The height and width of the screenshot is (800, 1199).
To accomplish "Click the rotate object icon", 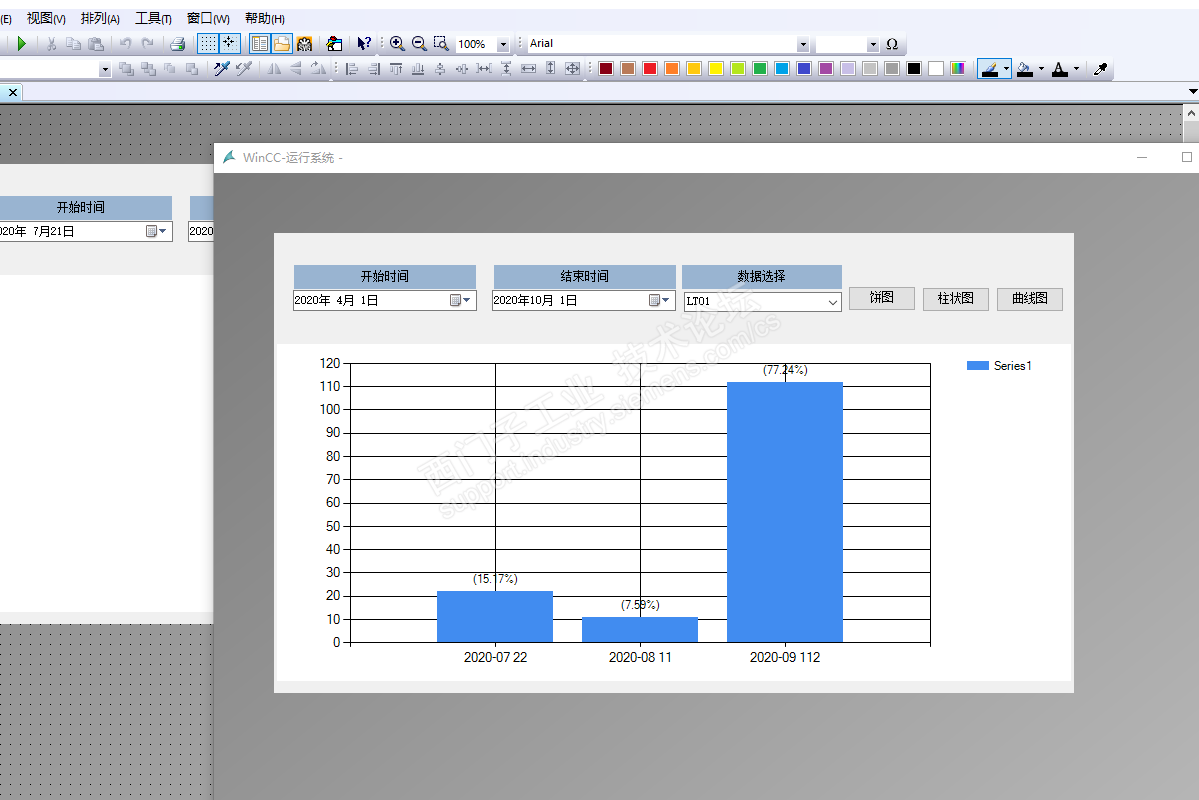I will tap(318, 69).
